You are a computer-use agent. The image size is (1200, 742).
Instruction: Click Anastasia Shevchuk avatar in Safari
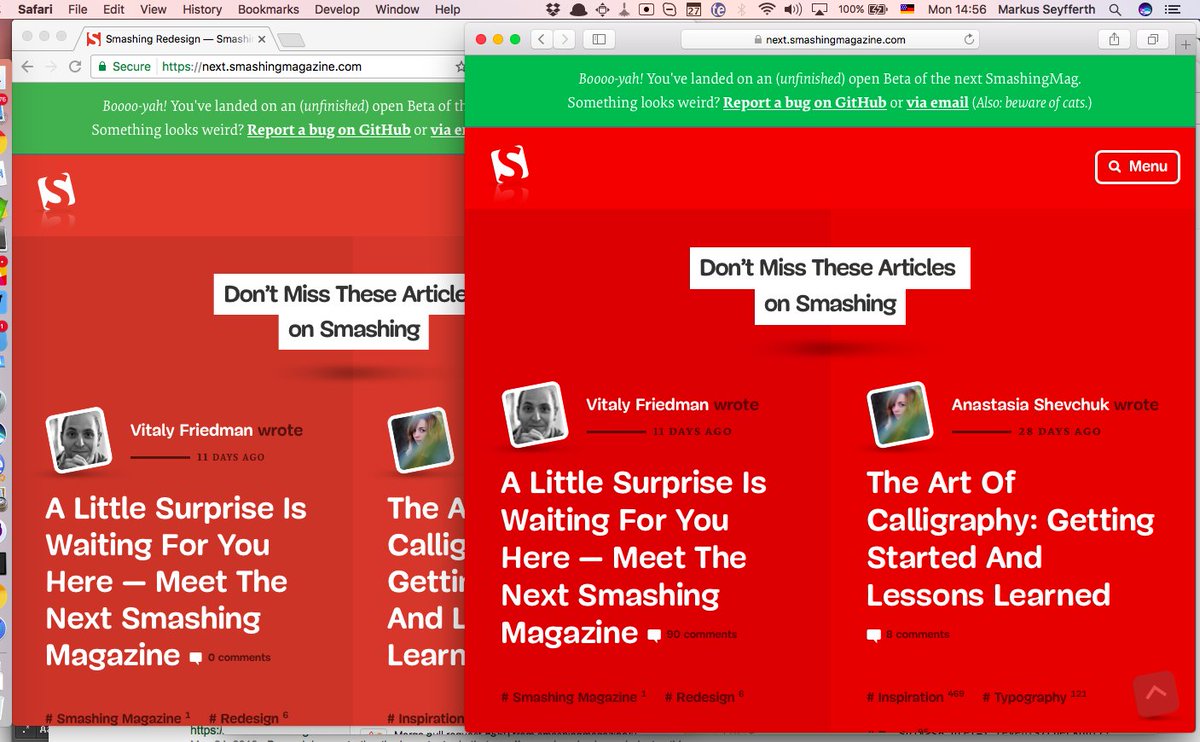click(900, 415)
